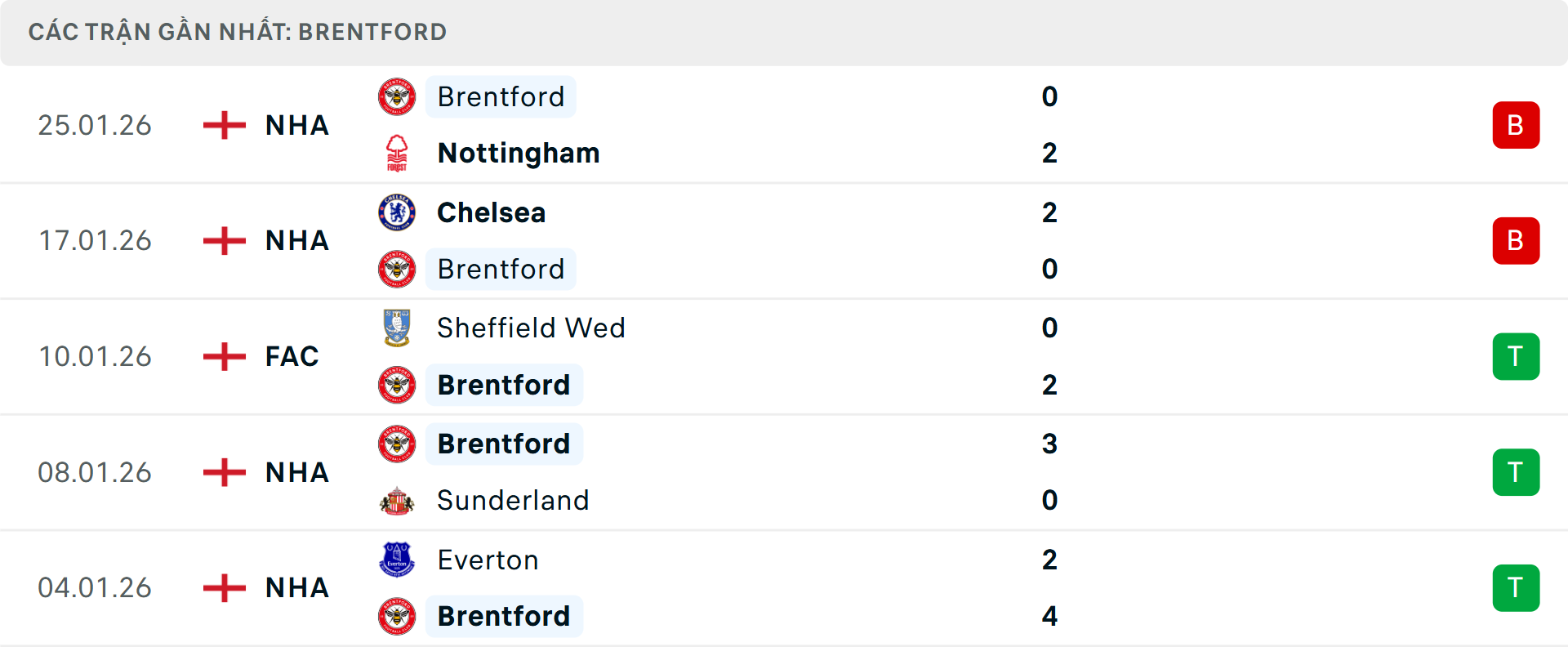Select the Everton club logo

click(397, 560)
